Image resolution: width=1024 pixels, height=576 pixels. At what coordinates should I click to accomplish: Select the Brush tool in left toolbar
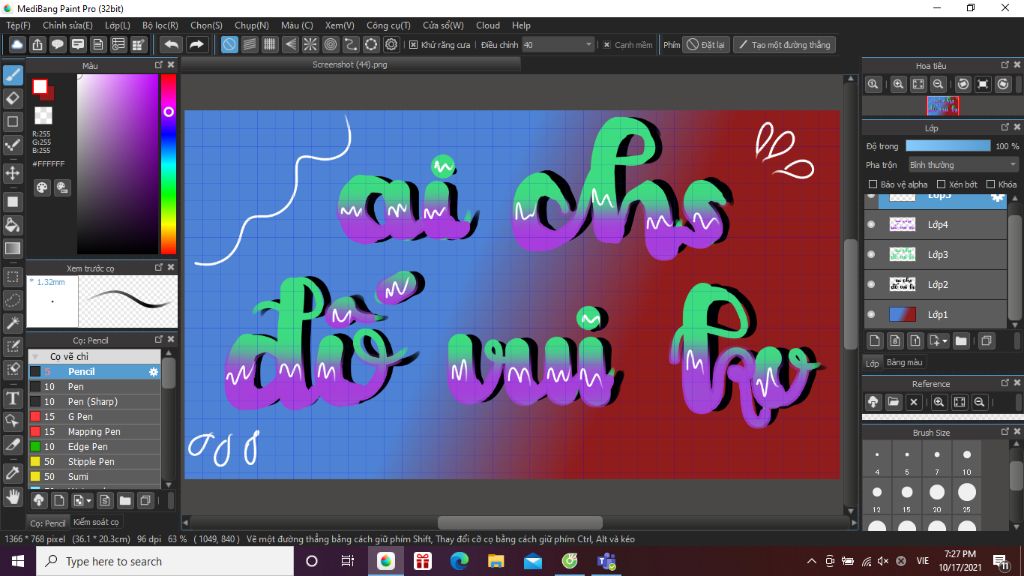pos(13,75)
